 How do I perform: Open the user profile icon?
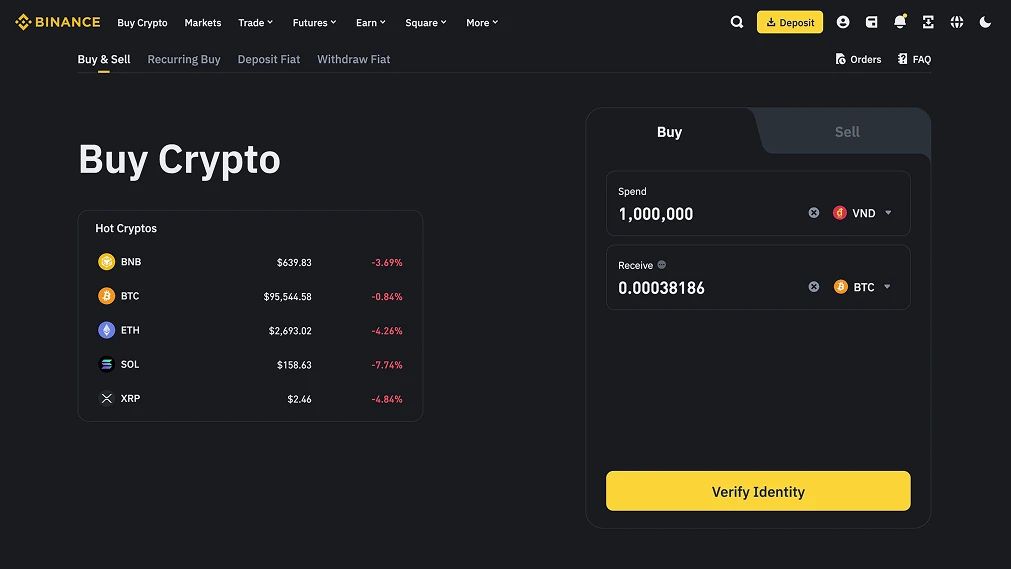(843, 22)
